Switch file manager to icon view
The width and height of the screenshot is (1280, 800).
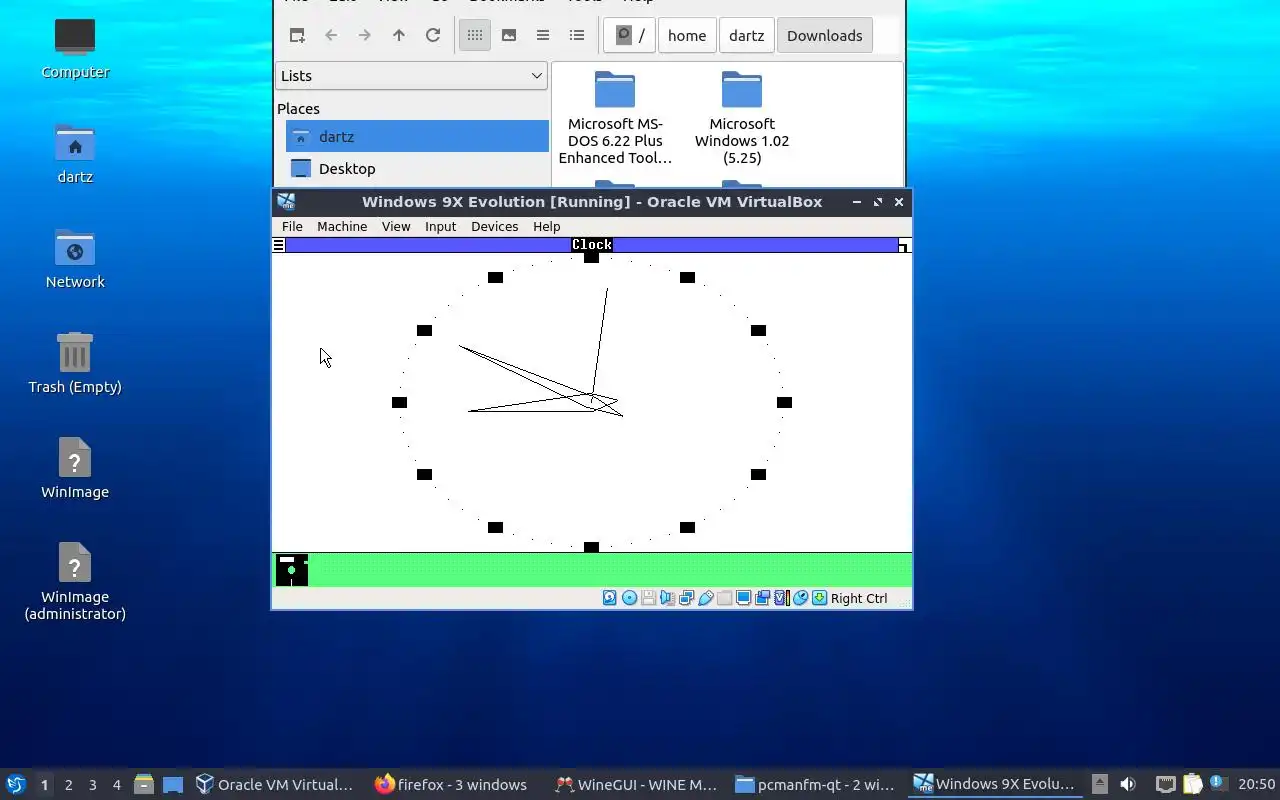point(475,35)
